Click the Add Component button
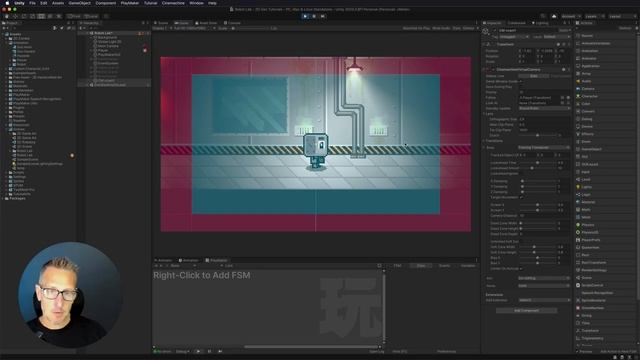The height and width of the screenshot is (360, 640). point(527,311)
